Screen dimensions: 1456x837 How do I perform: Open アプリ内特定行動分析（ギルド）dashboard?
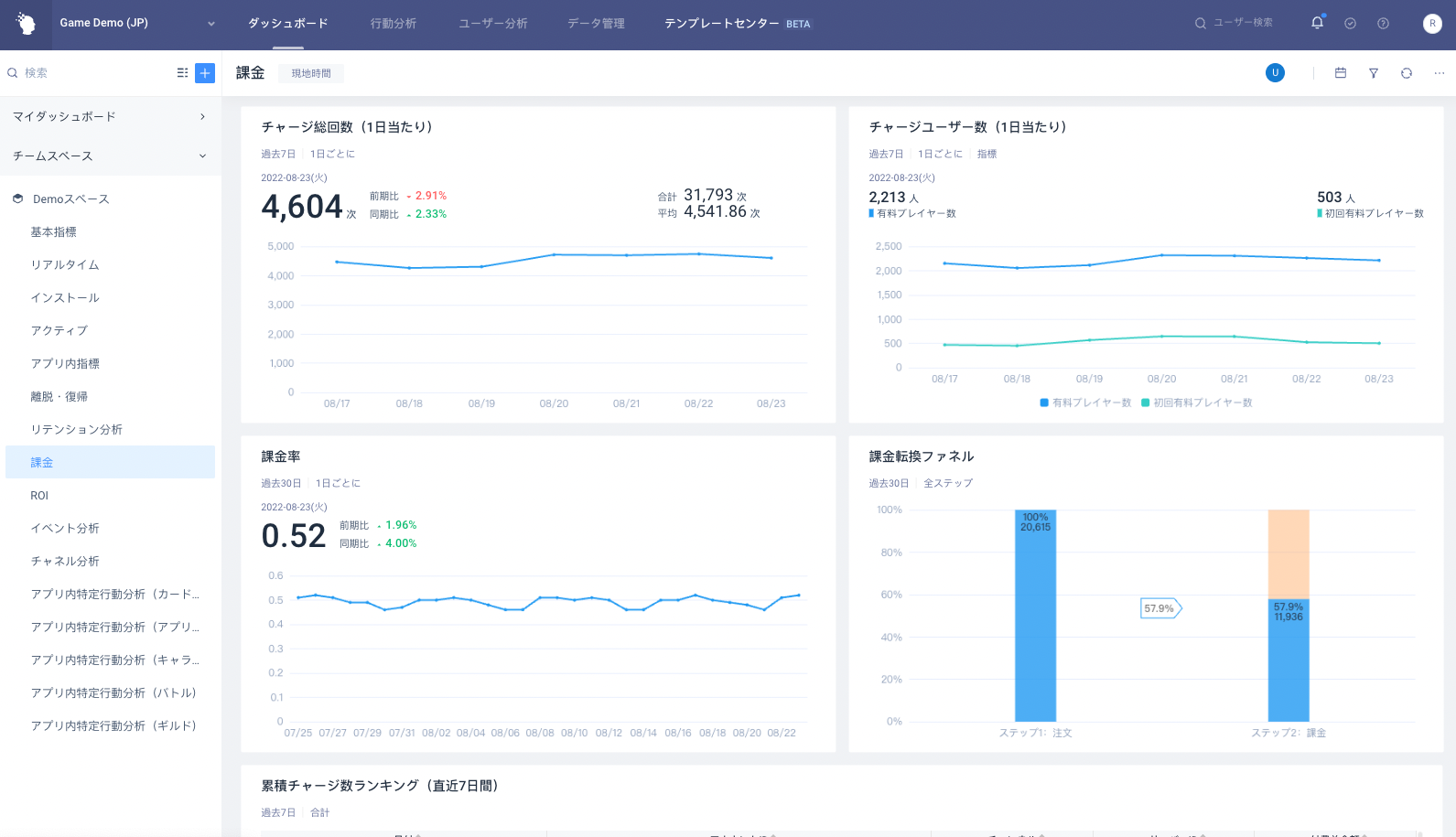pyautogui.click(x=113, y=726)
